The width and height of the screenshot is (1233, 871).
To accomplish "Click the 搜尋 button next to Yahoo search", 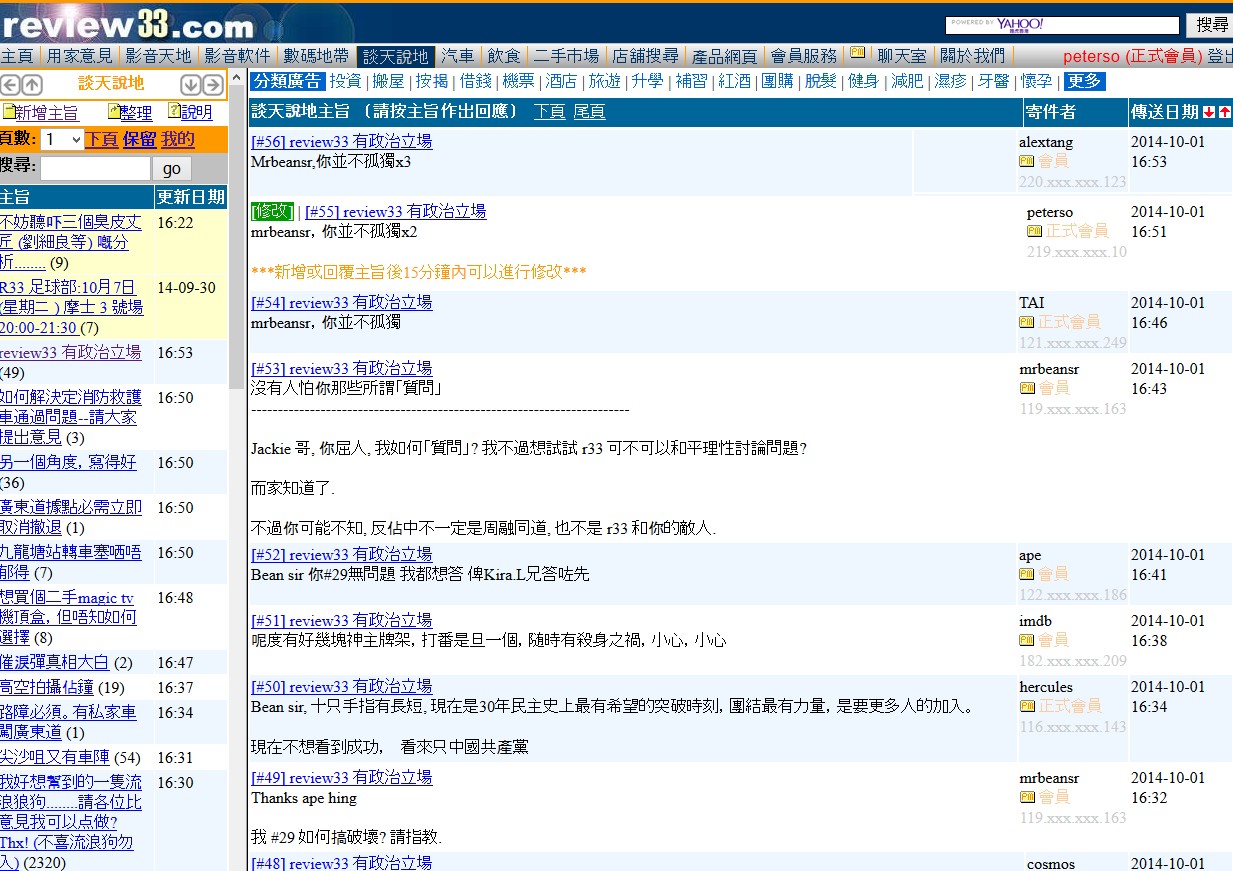I will [1211, 25].
